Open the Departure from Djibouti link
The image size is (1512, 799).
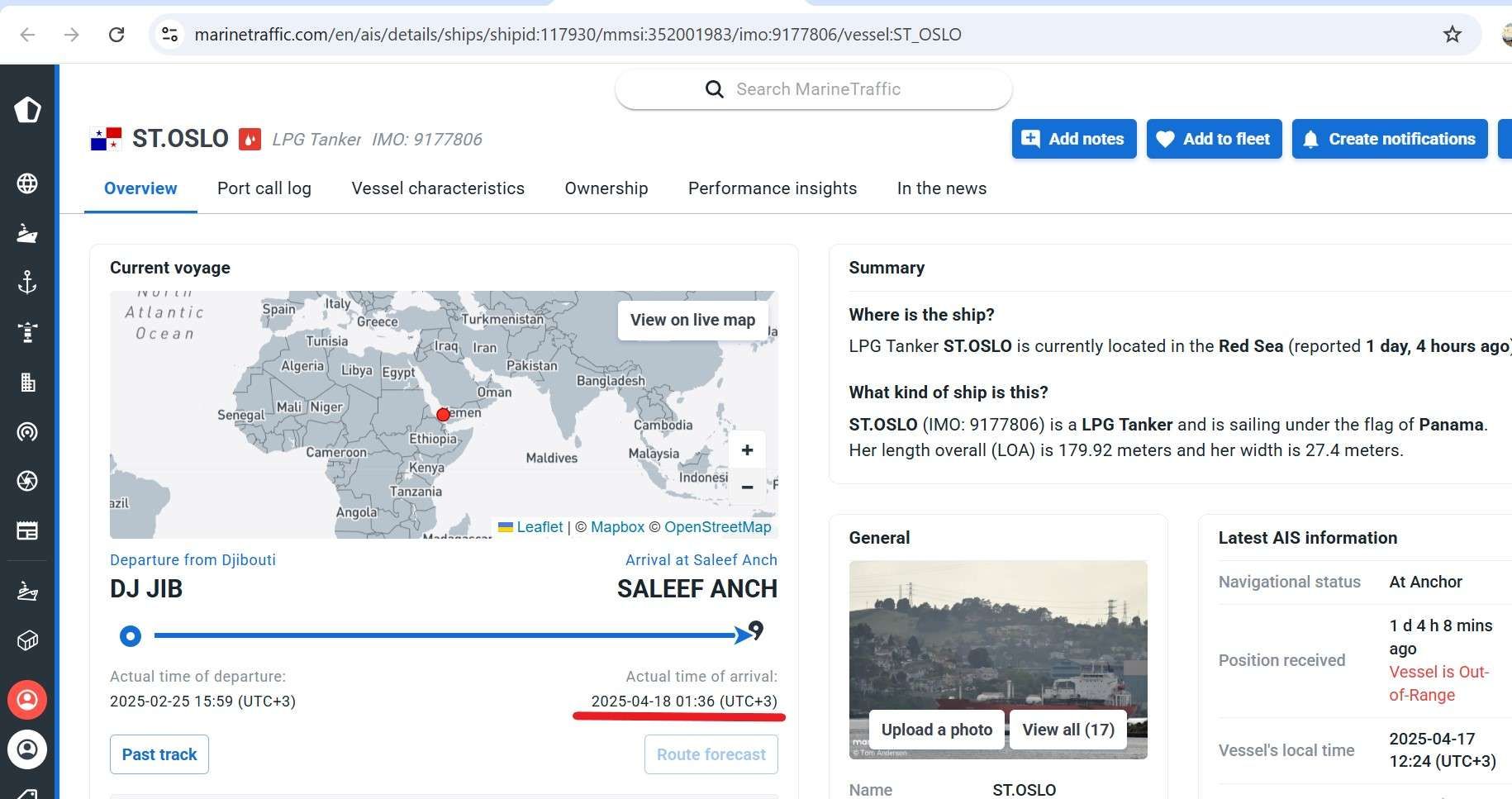click(193, 559)
